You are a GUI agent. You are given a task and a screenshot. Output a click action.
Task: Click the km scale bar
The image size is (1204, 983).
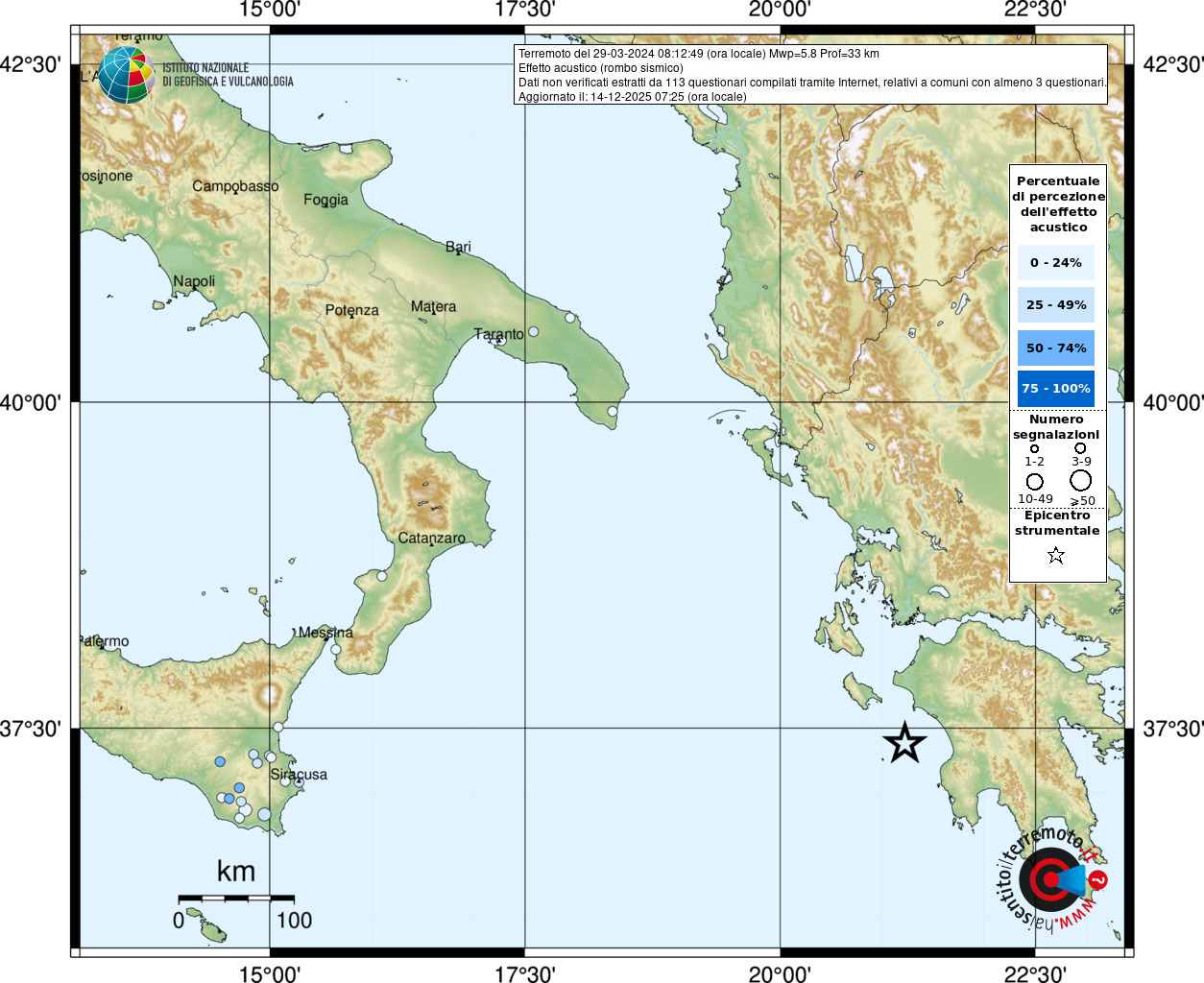(x=236, y=899)
